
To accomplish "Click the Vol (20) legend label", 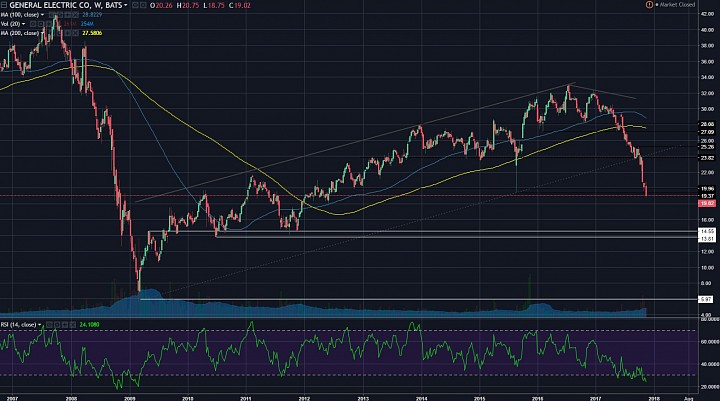I will [11, 24].
